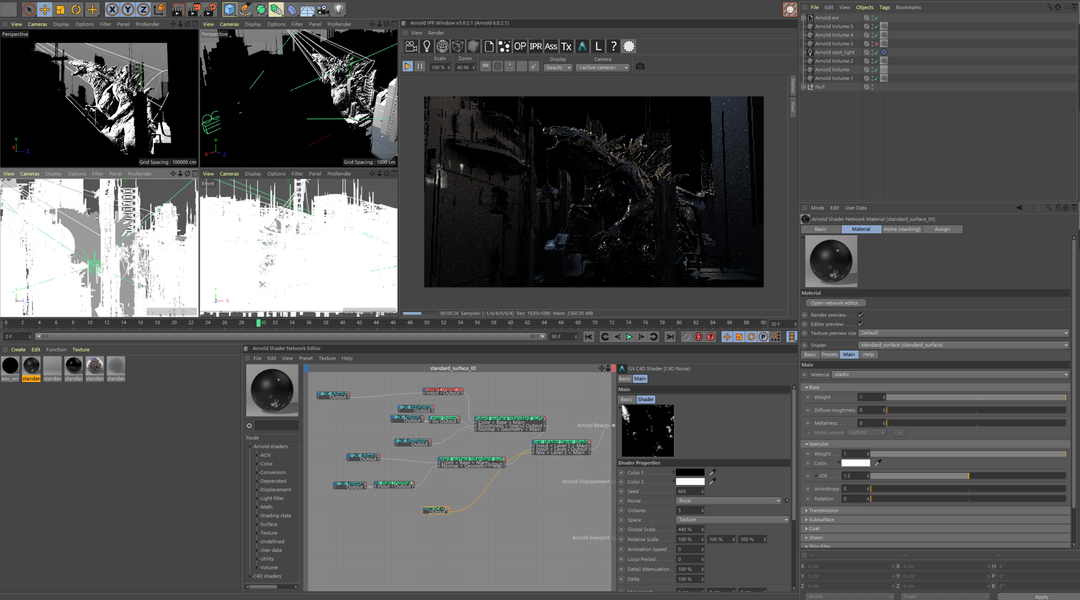Click Play forward on timeline controls

click(x=629, y=337)
